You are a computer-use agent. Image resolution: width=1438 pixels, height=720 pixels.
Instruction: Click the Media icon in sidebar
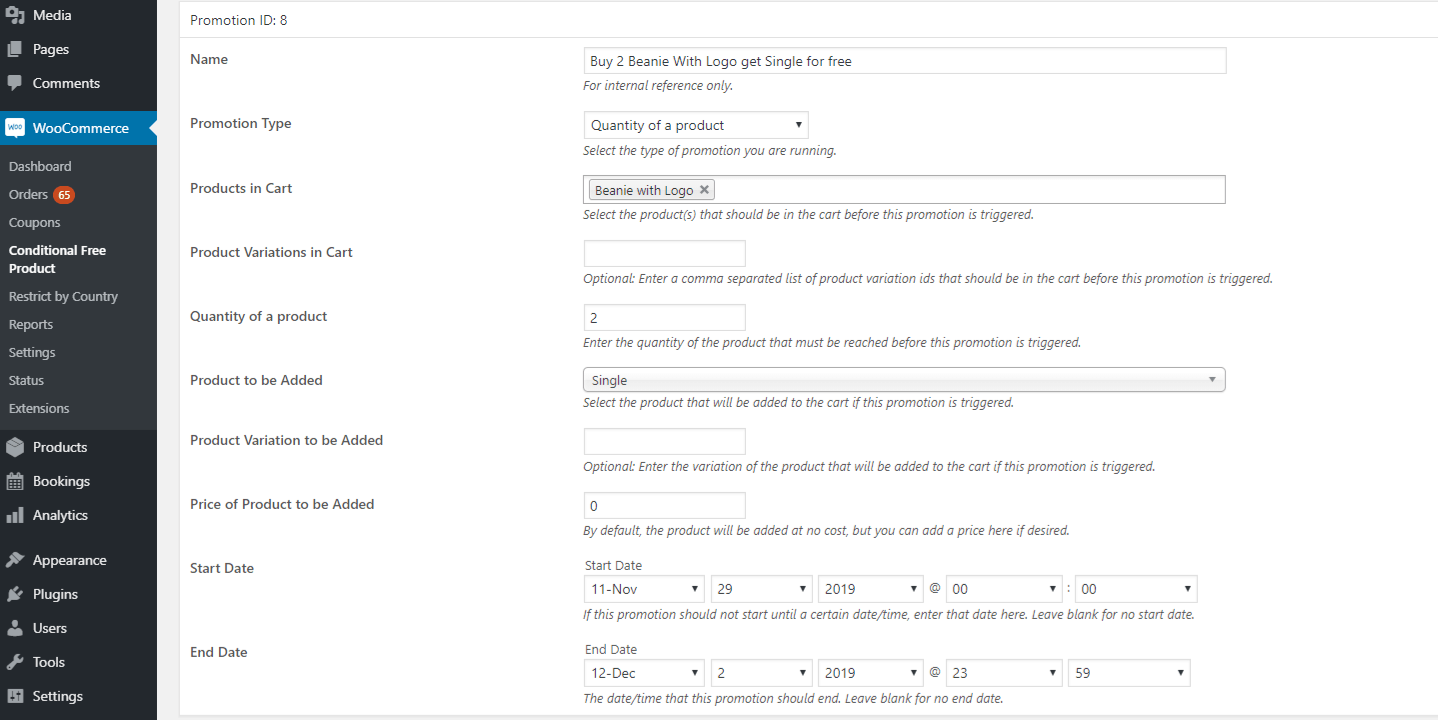(15, 15)
